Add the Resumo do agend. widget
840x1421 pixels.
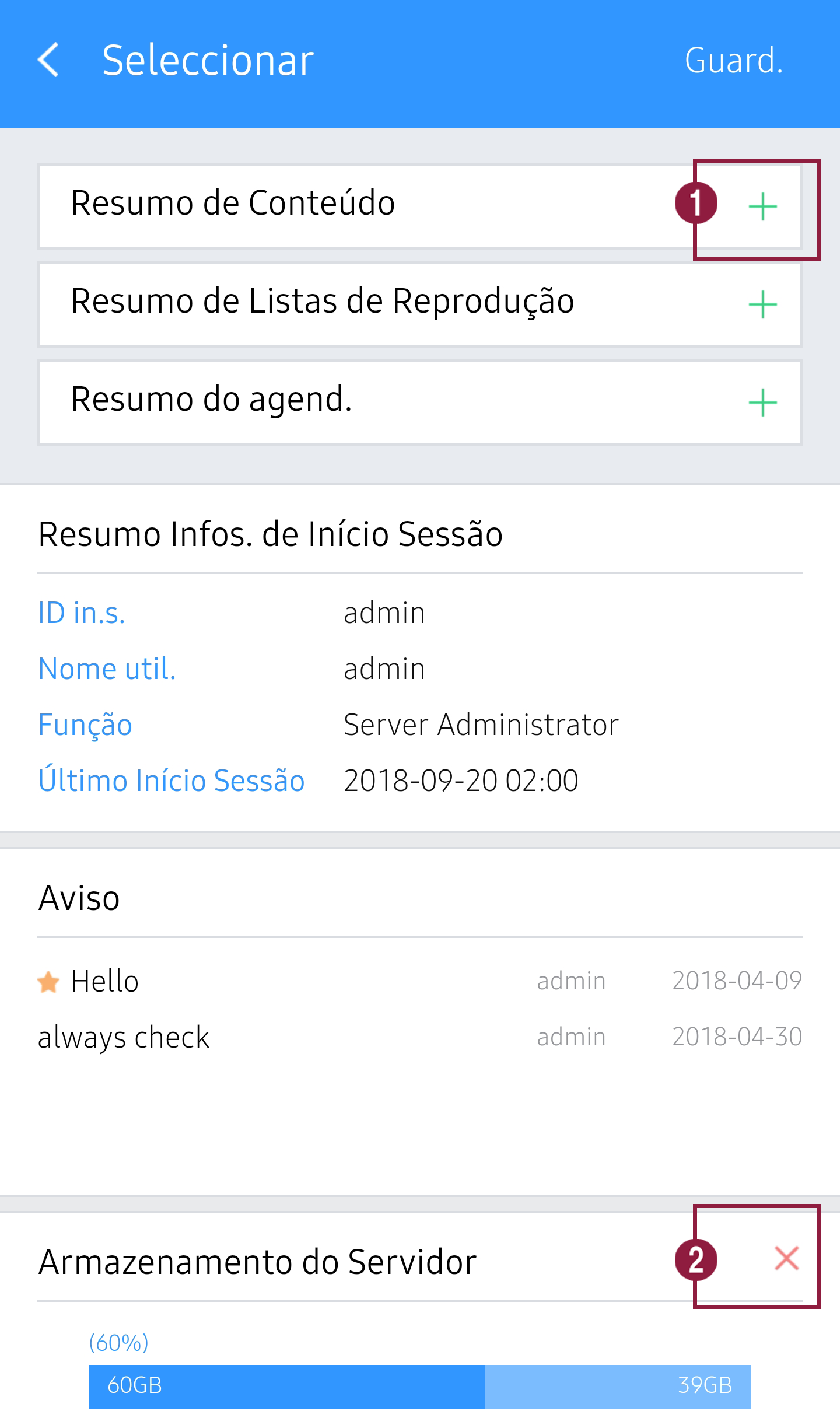(762, 403)
